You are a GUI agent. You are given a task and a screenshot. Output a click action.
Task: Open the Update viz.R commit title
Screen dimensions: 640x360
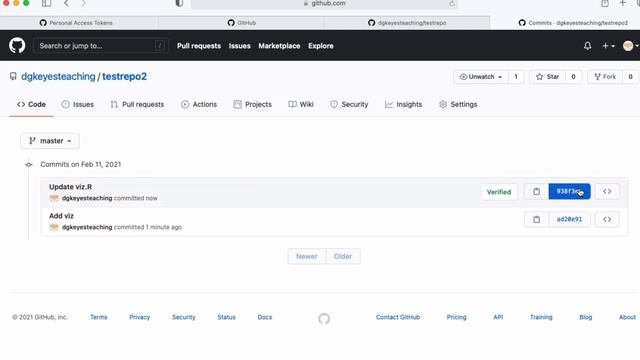(71, 187)
